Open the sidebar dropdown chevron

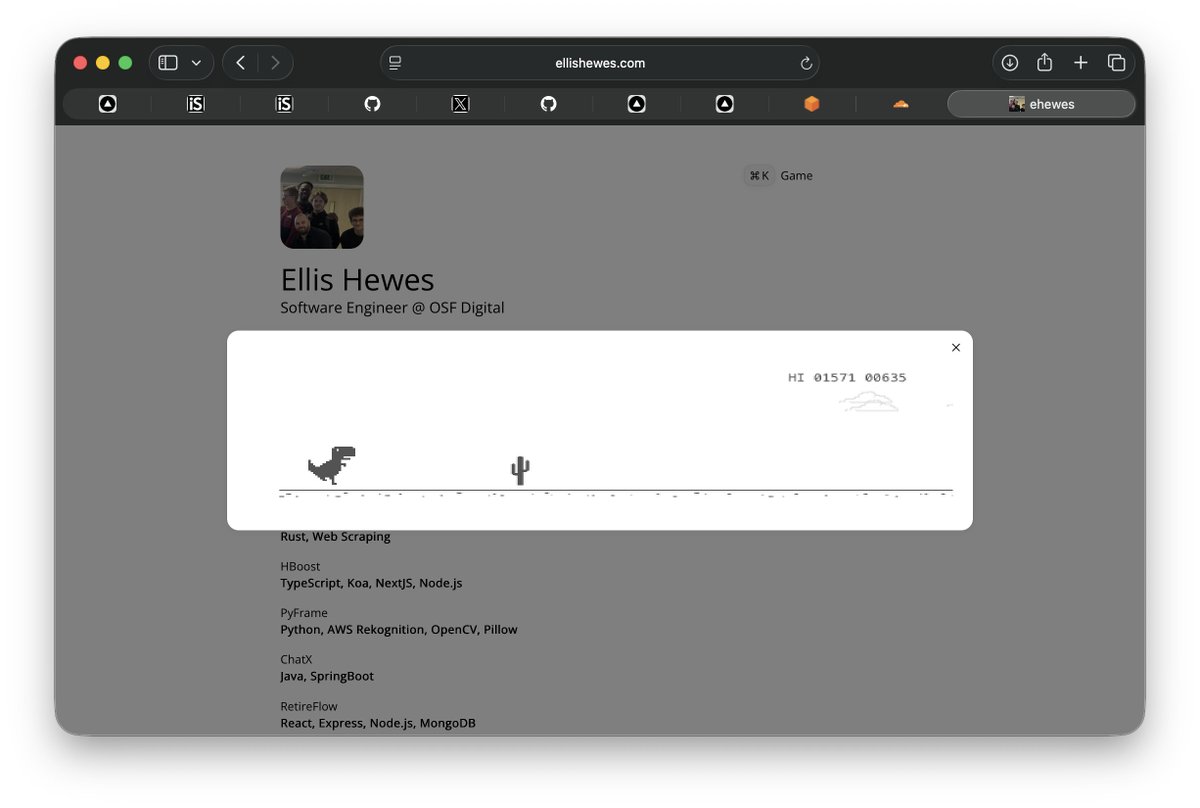[x=196, y=63]
